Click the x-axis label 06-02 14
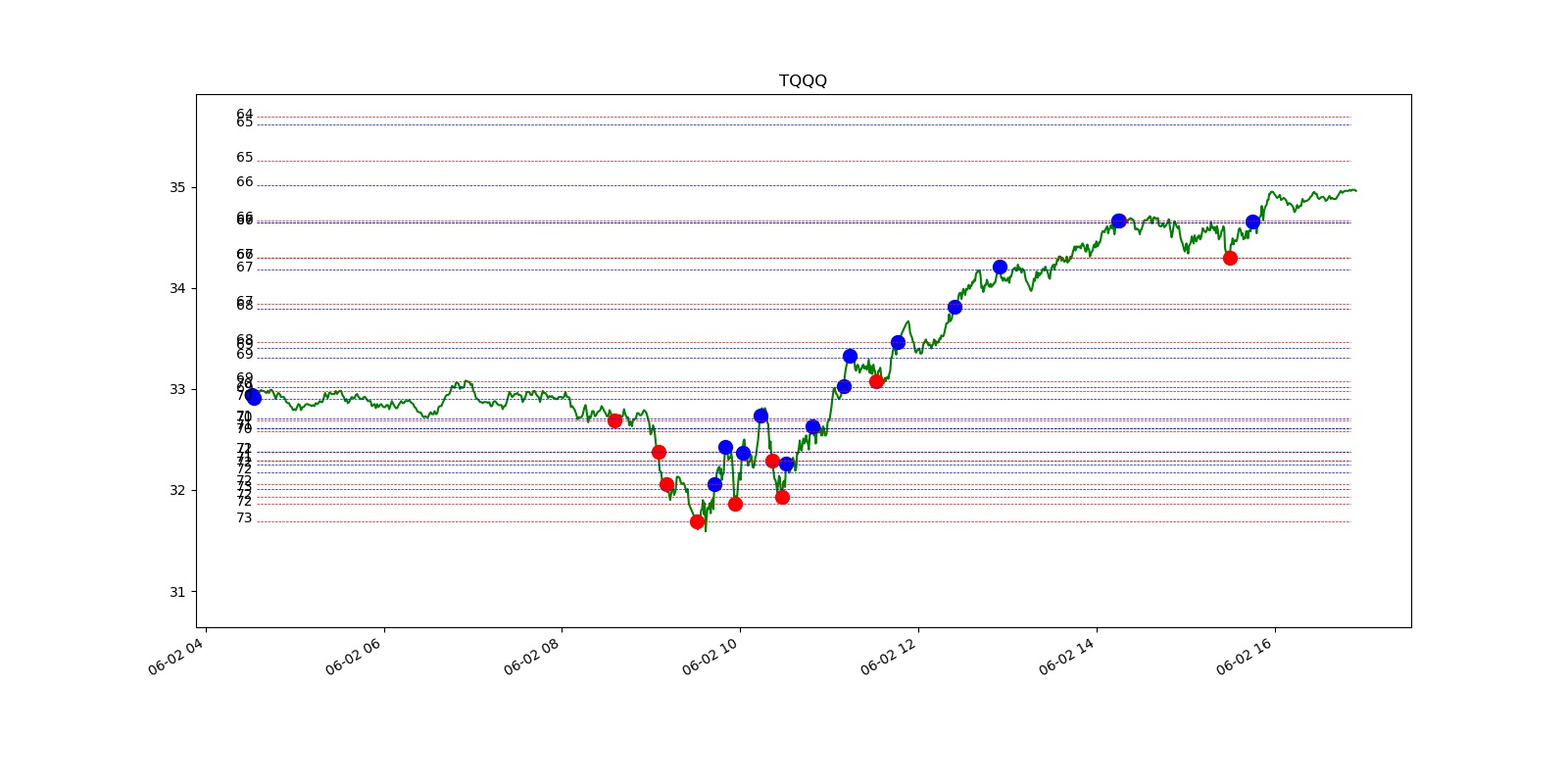Screen dimensions: 1568x784 click(1067, 657)
